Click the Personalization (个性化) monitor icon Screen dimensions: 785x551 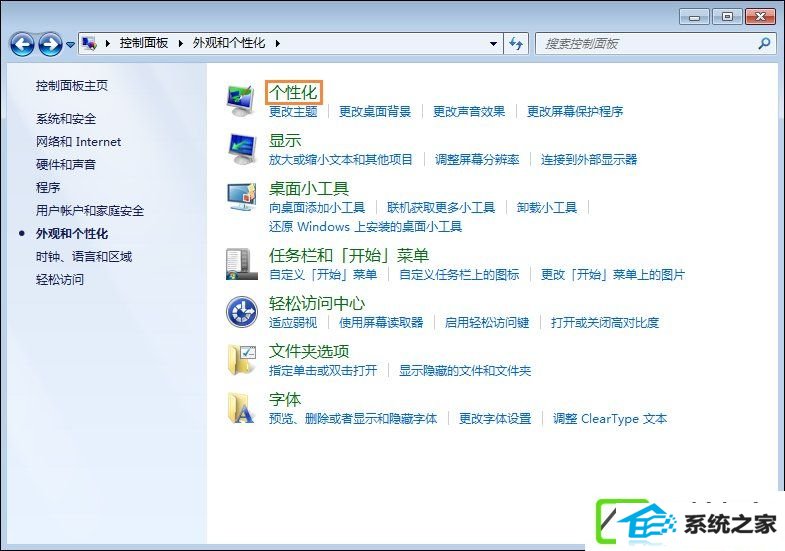point(241,100)
